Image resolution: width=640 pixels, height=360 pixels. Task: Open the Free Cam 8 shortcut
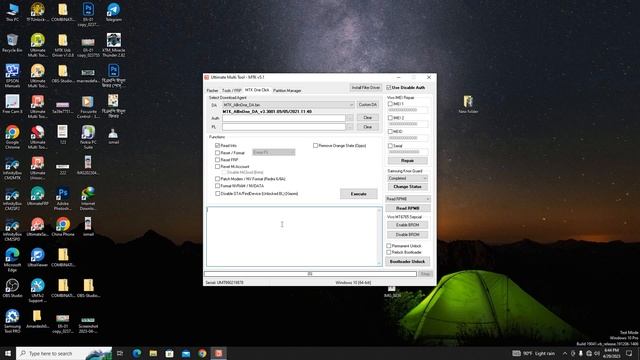(x=12, y=104)
